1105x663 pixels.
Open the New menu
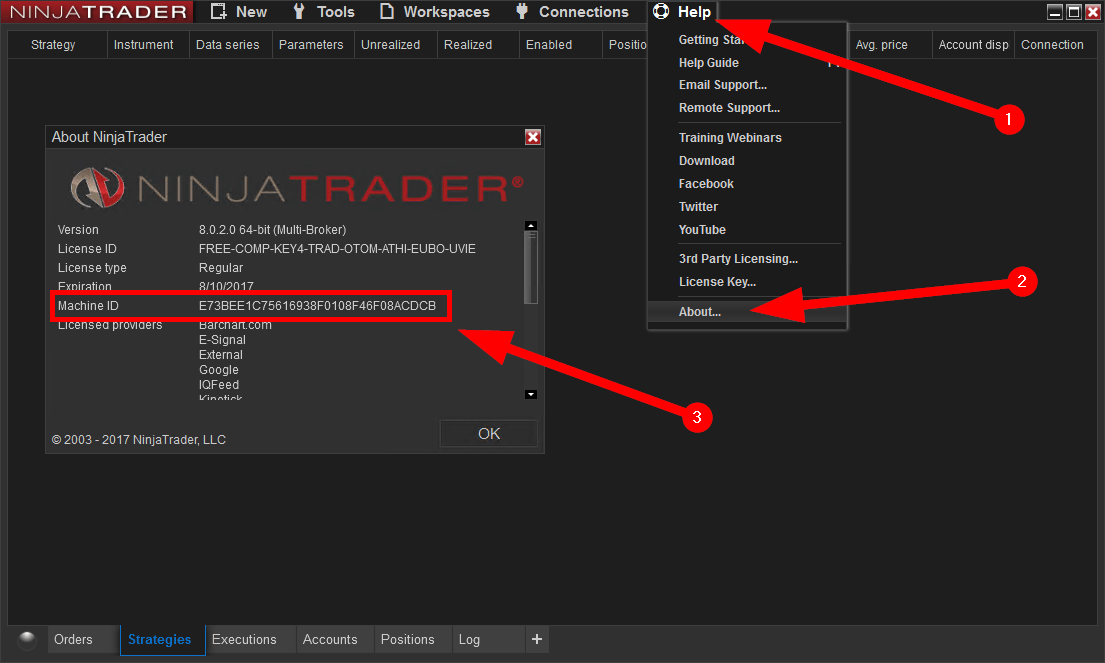(240, 12)
